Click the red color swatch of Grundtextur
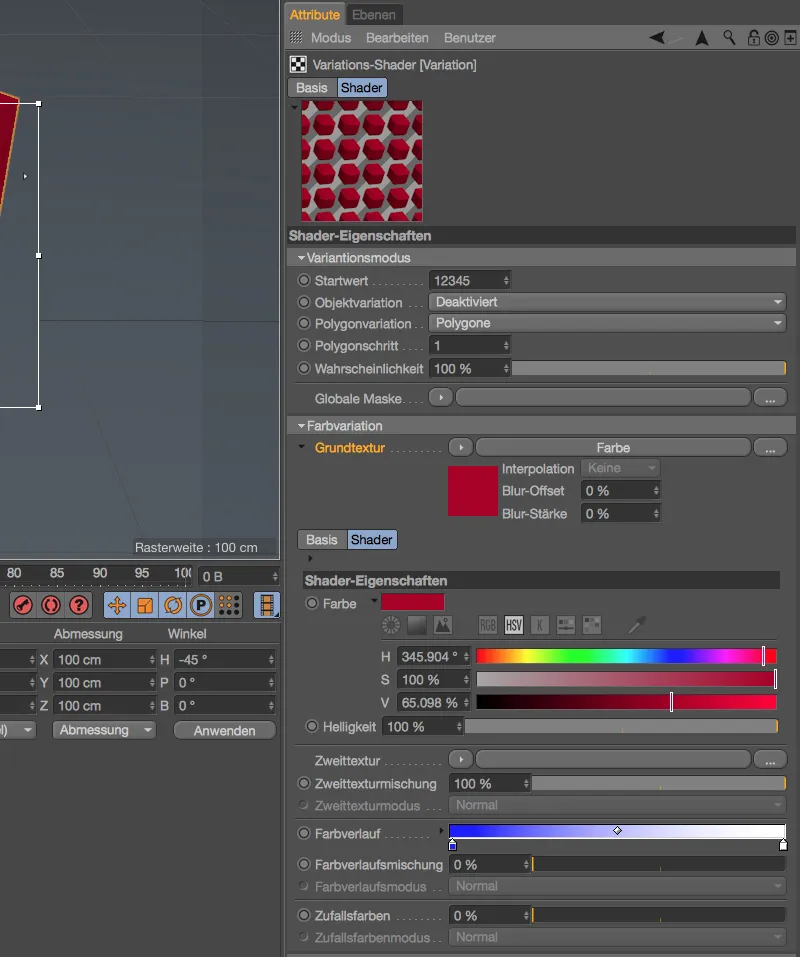This screenshot has height=957, width=800. tap(472, 490)
